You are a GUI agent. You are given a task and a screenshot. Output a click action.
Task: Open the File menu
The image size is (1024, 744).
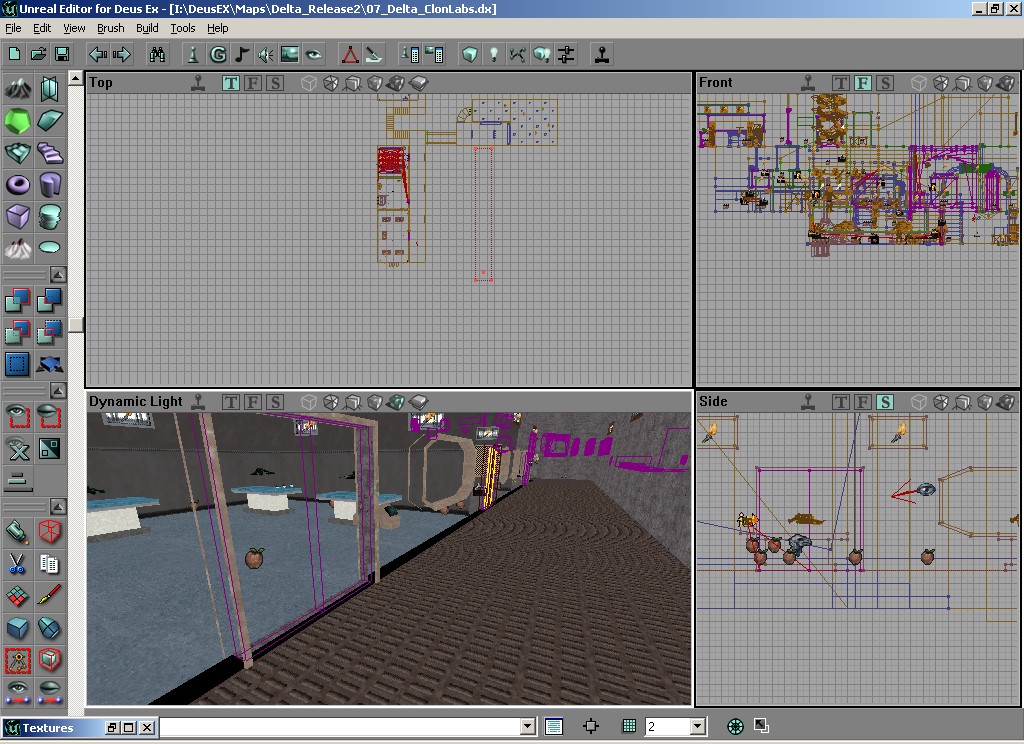pos(13,28)
